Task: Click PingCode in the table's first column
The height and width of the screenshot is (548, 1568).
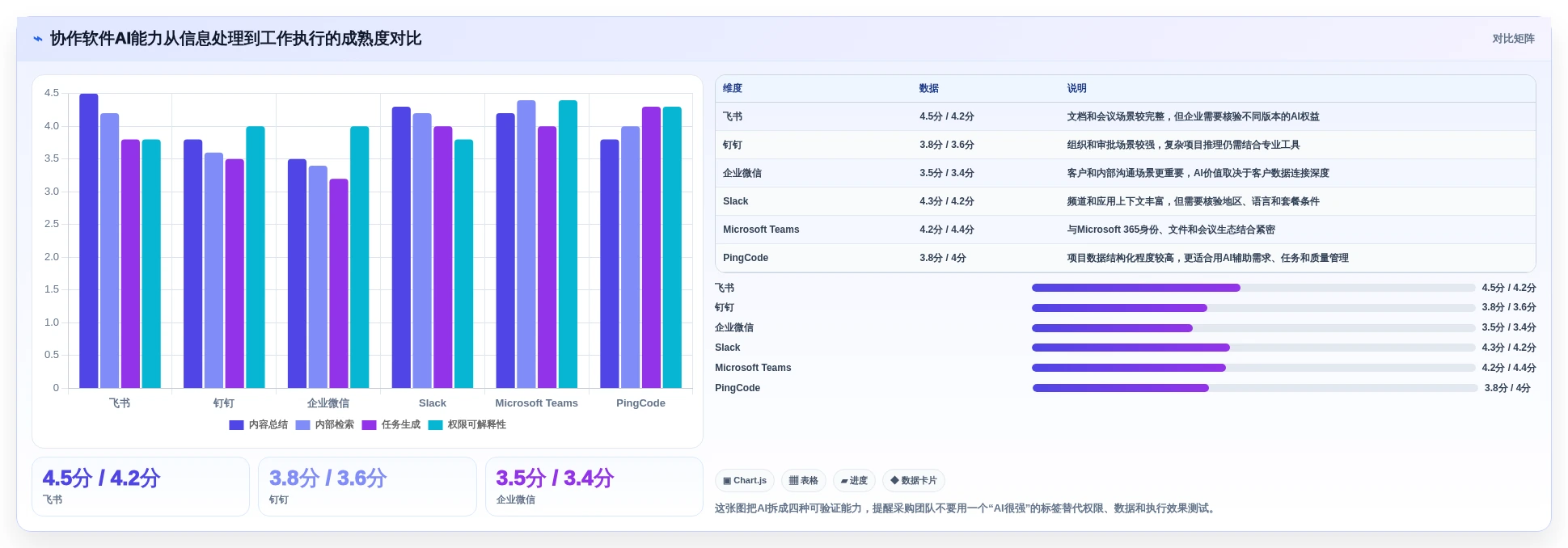Action: click(746, 258)
